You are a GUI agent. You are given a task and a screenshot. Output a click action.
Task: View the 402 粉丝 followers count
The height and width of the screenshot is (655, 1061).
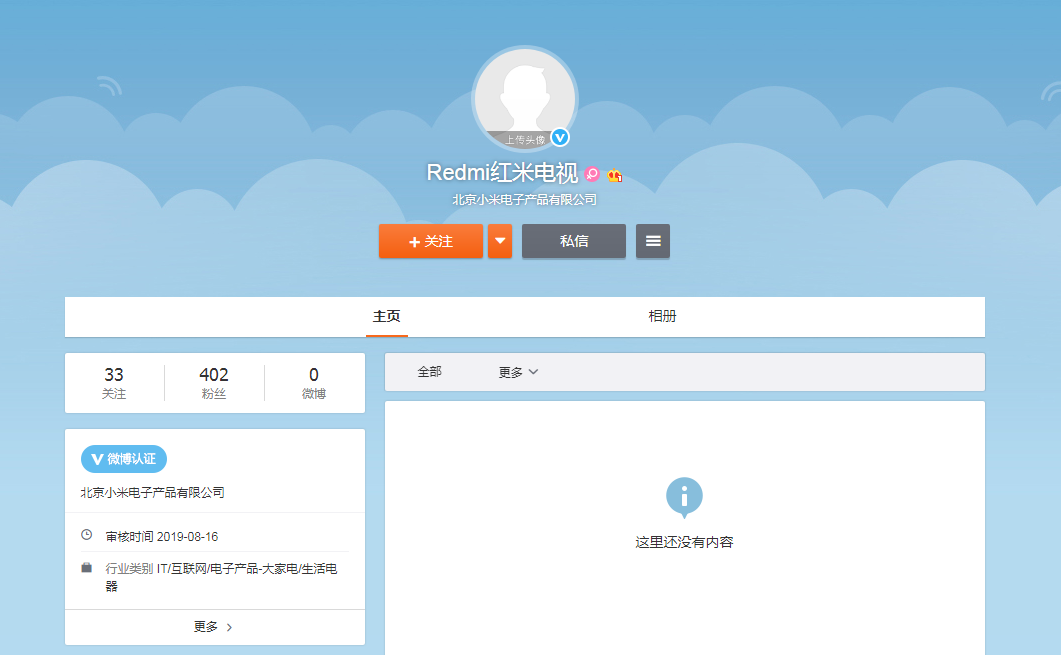(x=214, y=383)
